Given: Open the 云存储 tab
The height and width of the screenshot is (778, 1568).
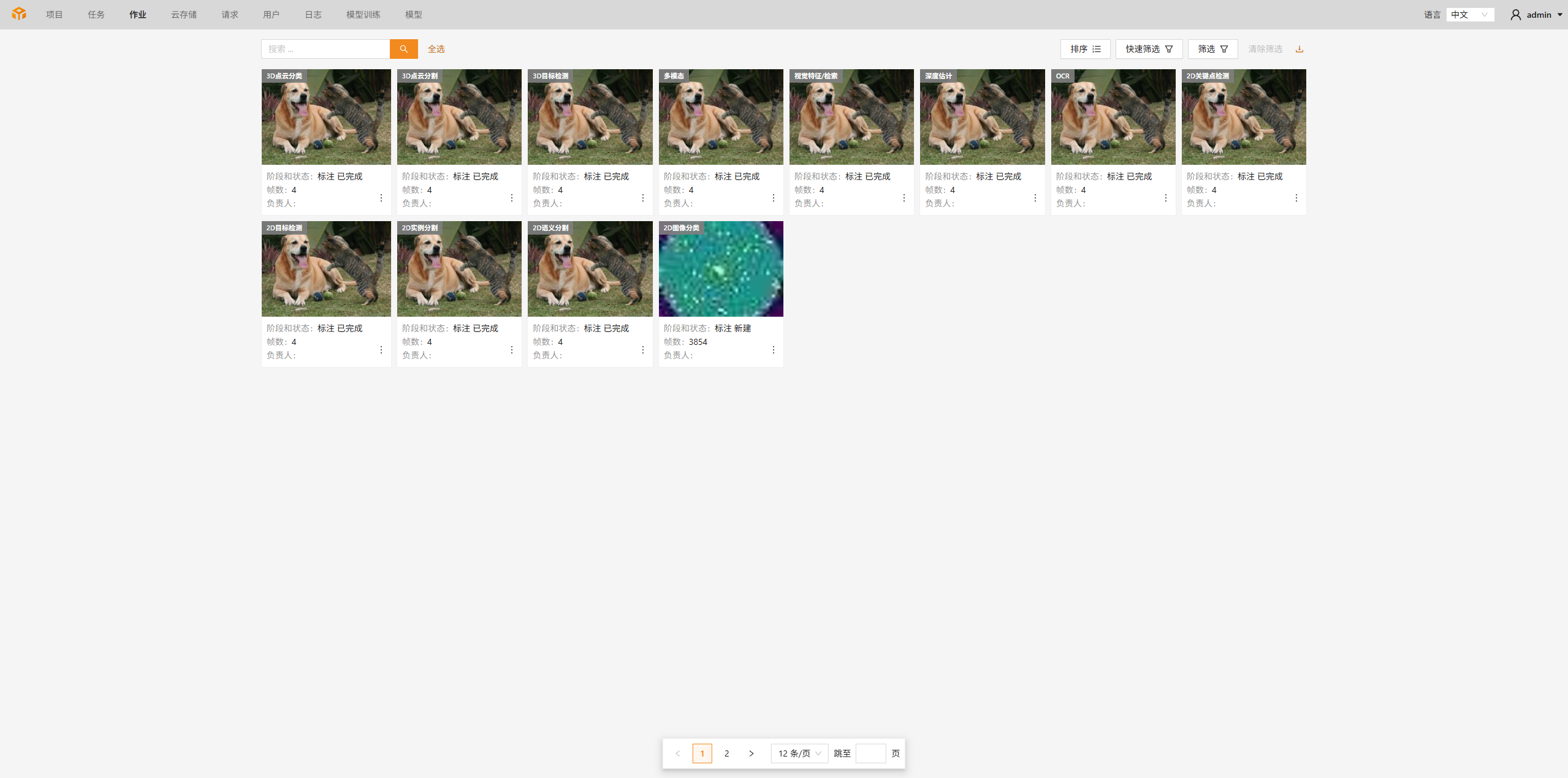Looking at the screenshot, I should [x=184, y=15].
